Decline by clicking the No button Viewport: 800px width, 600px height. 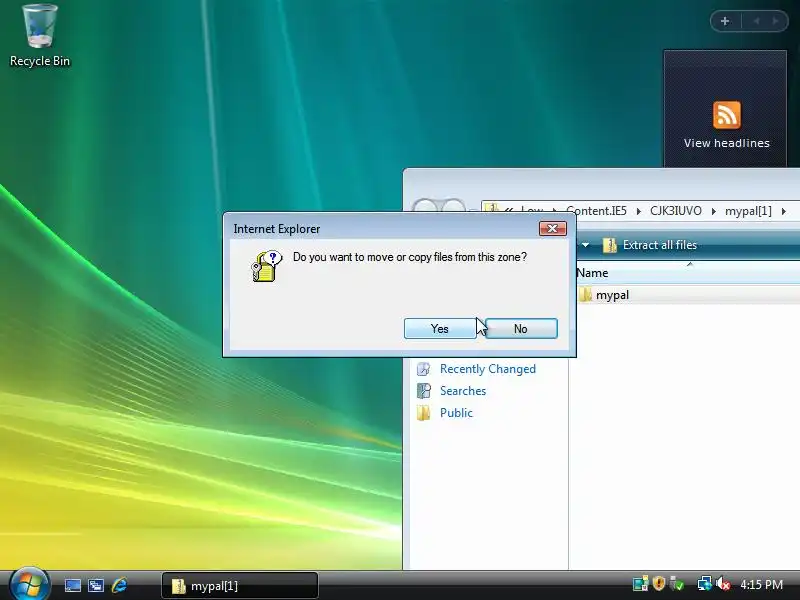521,329
